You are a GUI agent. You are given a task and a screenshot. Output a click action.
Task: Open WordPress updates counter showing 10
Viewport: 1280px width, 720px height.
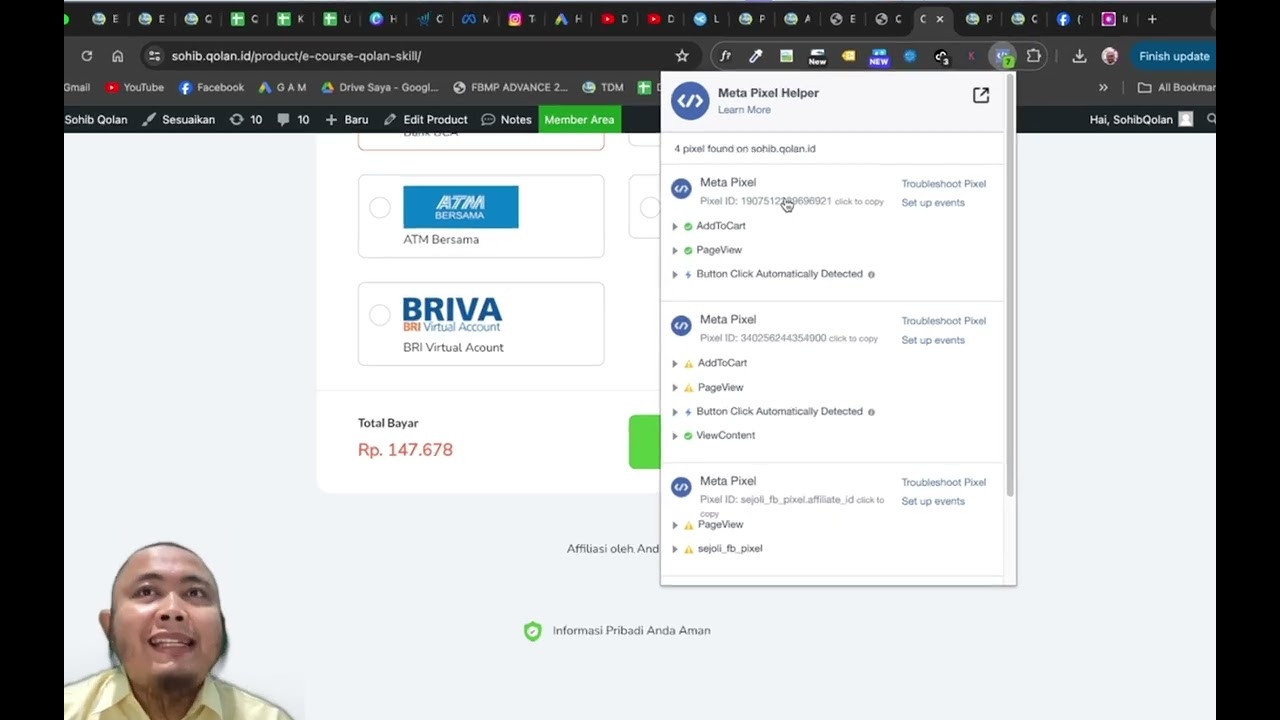[246, 119]
